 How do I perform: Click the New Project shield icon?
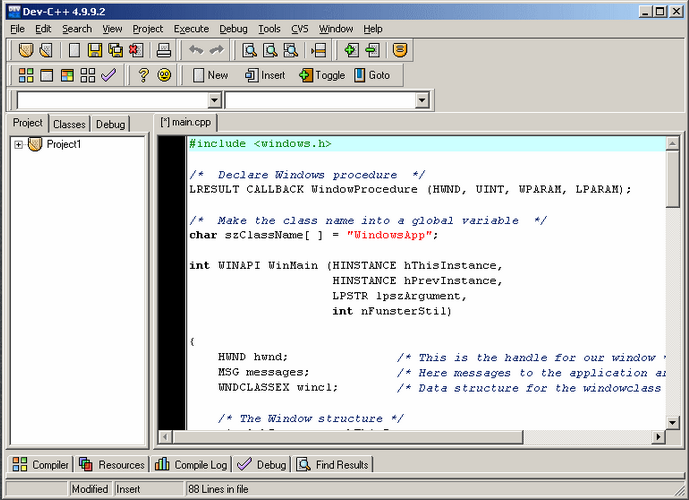click(25, 51)
